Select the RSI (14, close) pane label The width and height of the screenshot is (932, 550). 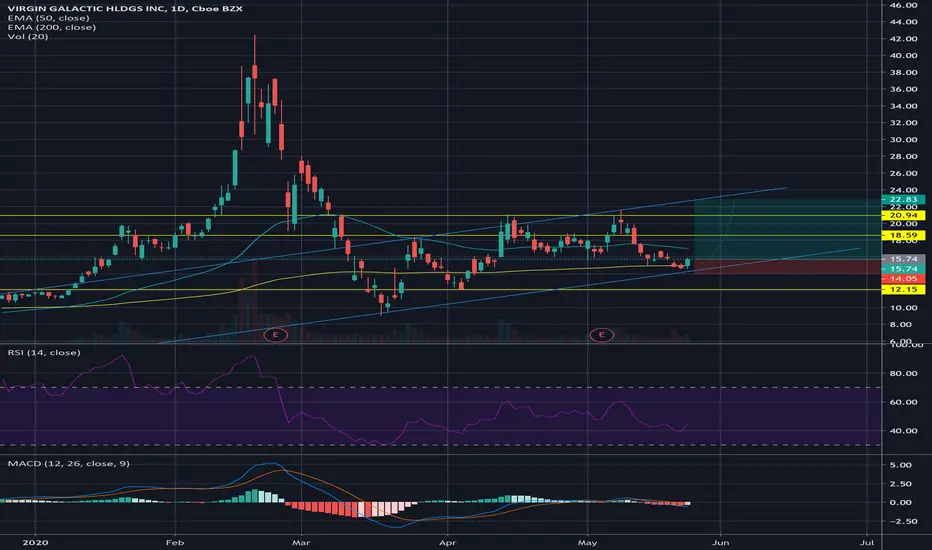(43, 353)
